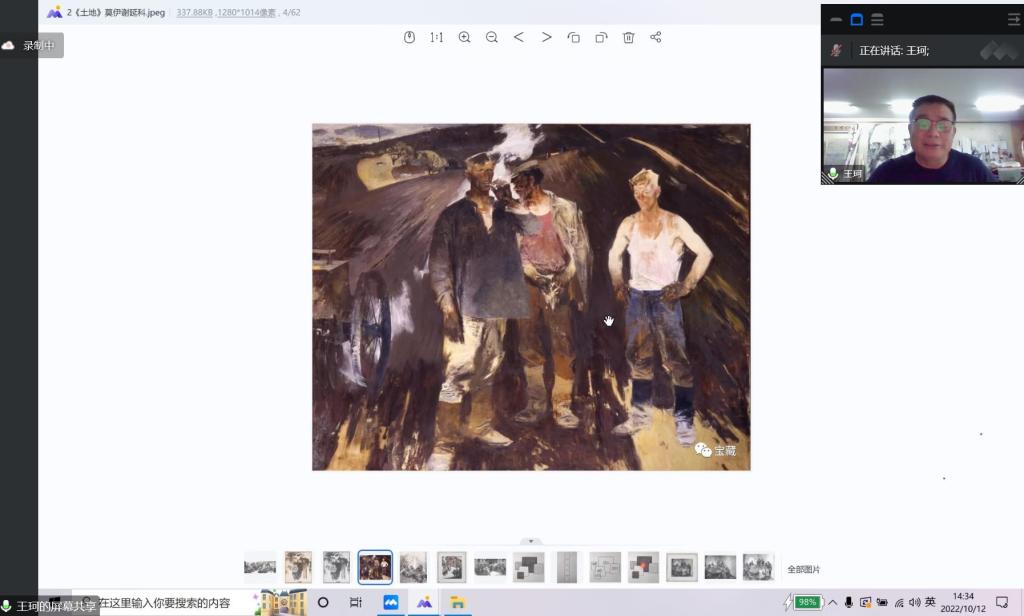Open the share icon in viewer toolbar

(656, 37)
